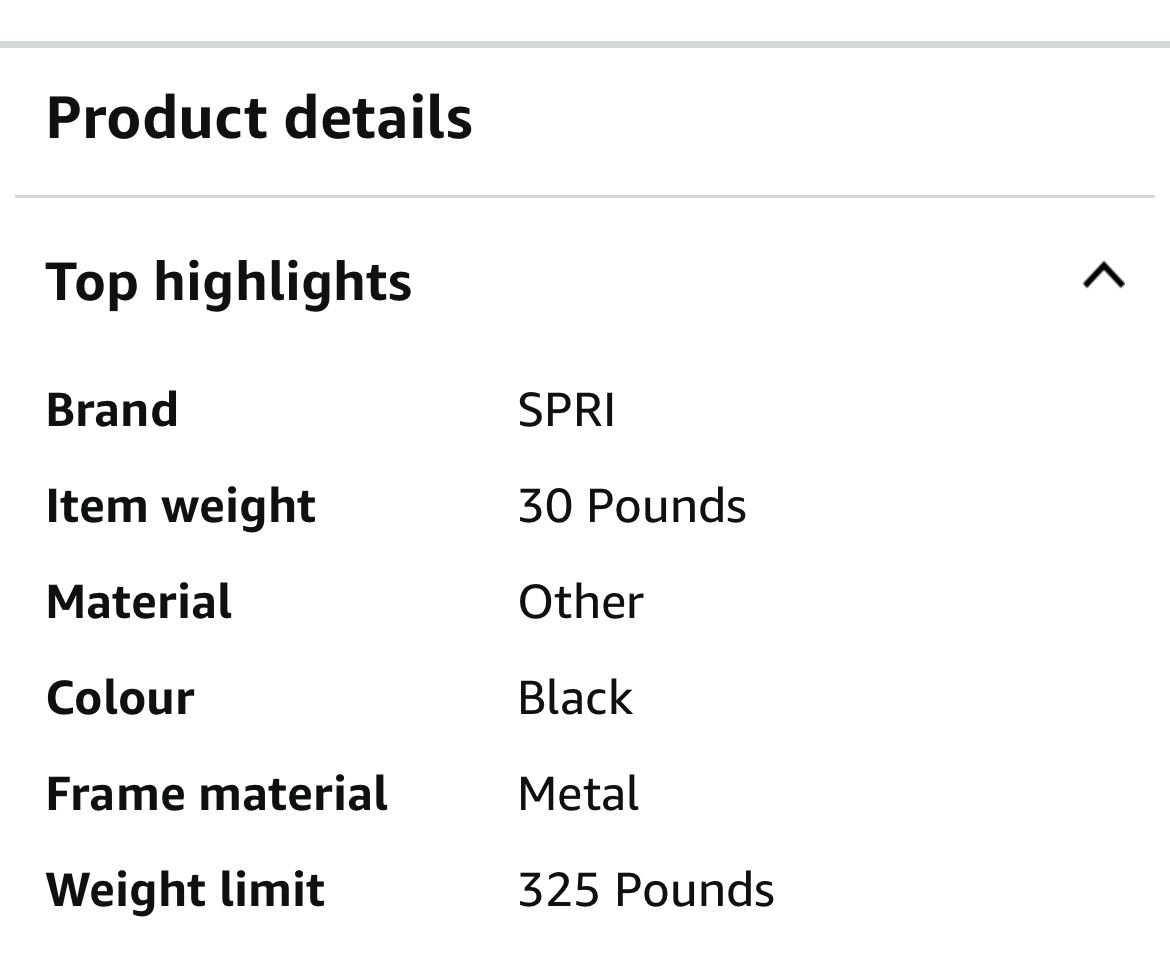
Task: Click the Black colour value
Action: (x=575, y=698)
